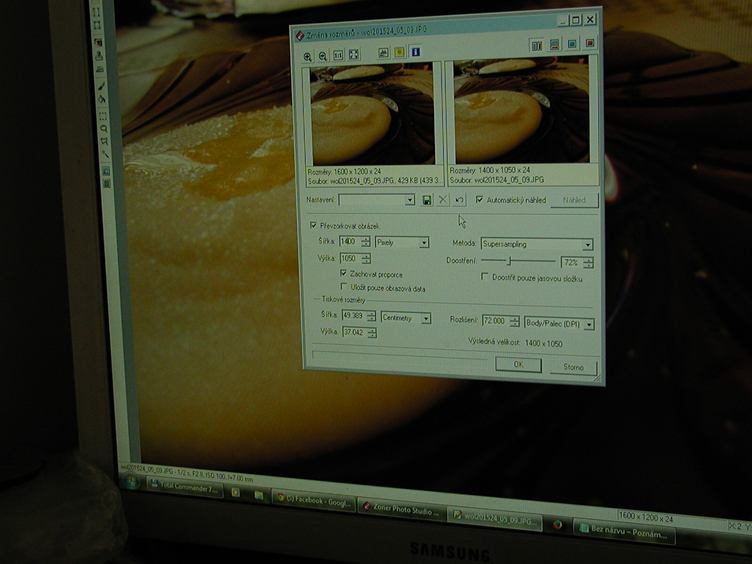This screenshot has width=752, height=564.
Task: Open the Windows Start button
Action: pos(130,482)
